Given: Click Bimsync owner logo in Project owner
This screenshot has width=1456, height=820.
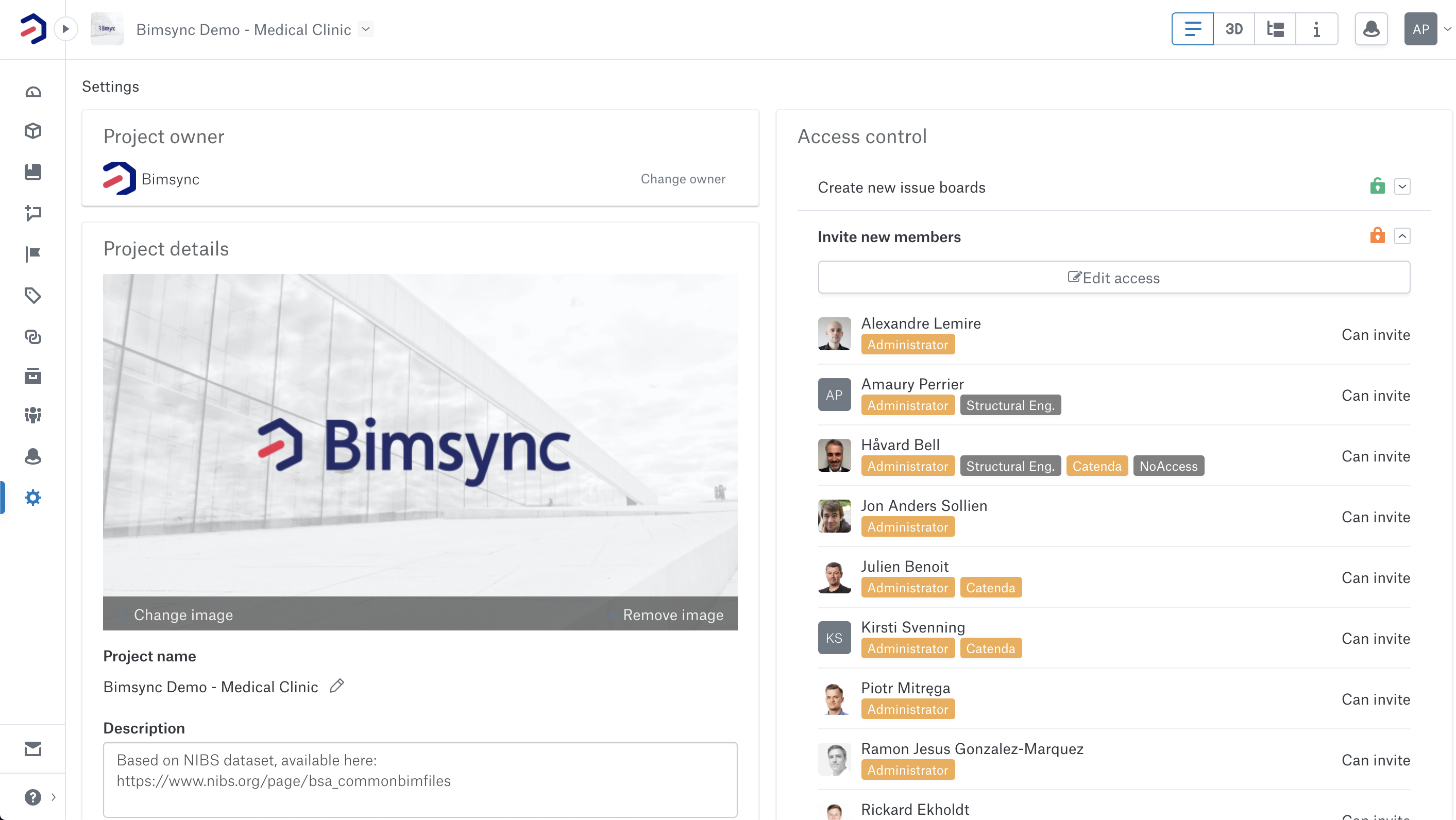Looking at the screenshot, I should (119, 179).
